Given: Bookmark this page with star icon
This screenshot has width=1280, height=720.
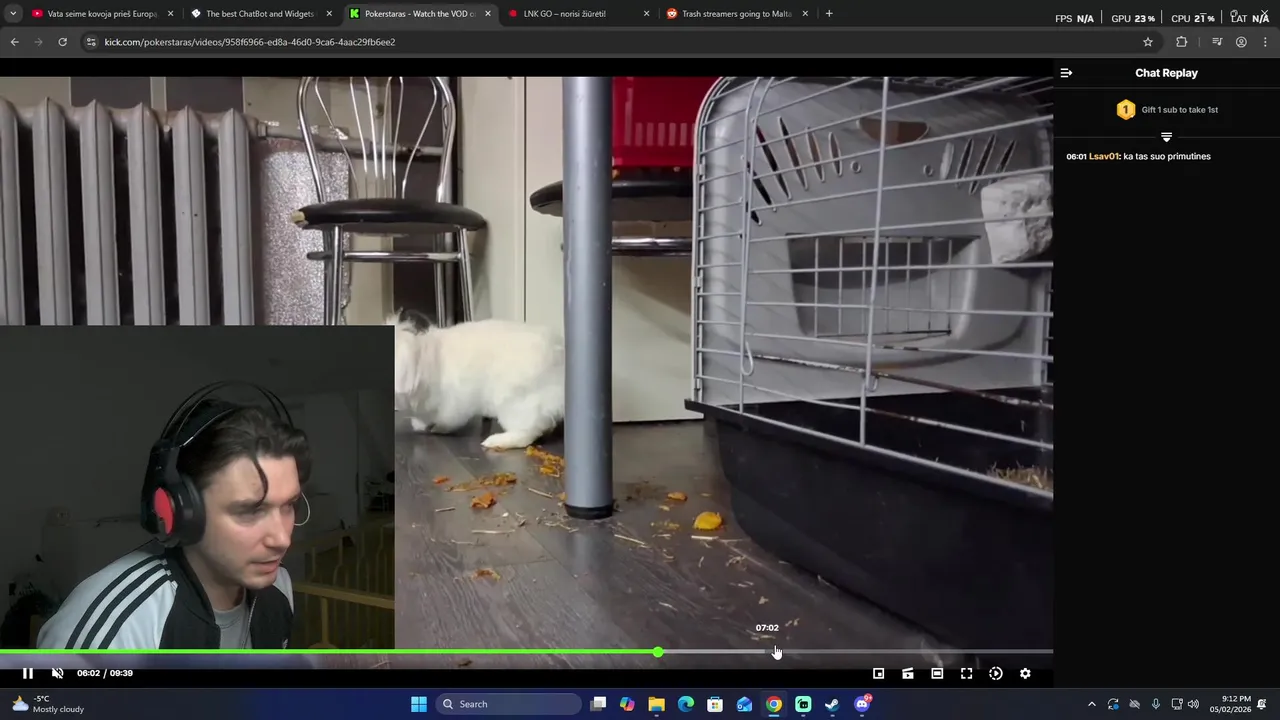Looking at the screenshot, I should [1148, 42].
